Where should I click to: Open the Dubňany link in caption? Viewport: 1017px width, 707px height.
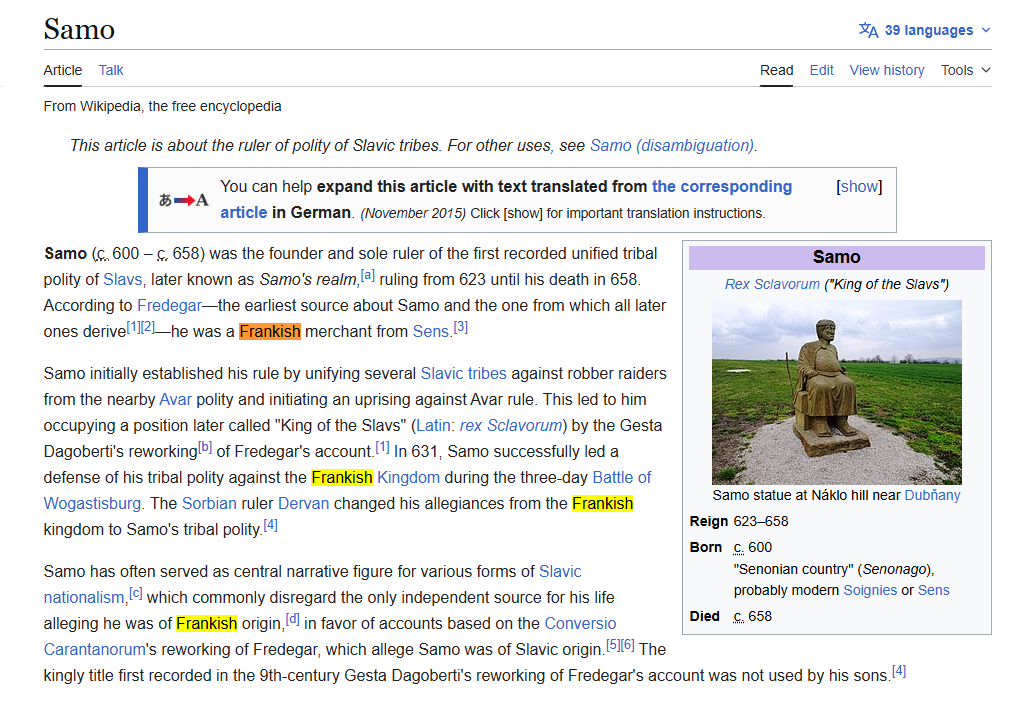click(x=932, y=495)
